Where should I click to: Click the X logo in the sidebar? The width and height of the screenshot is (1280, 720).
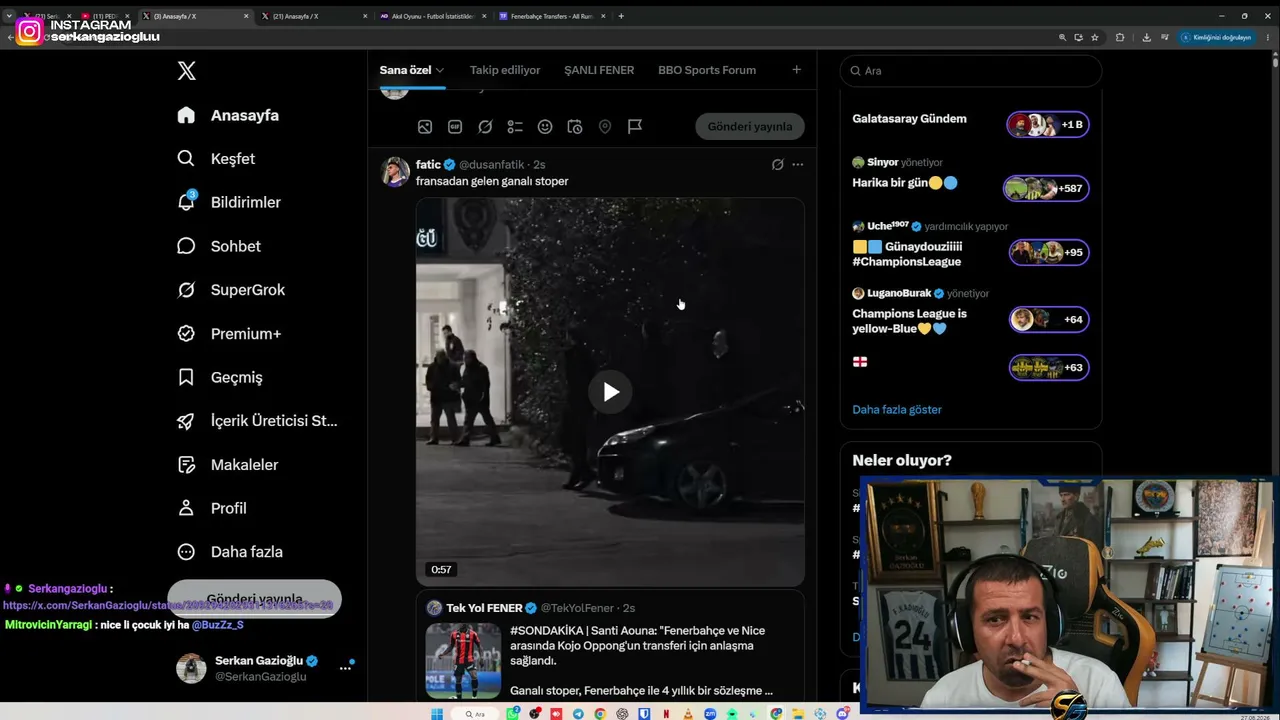click(187, 71)
